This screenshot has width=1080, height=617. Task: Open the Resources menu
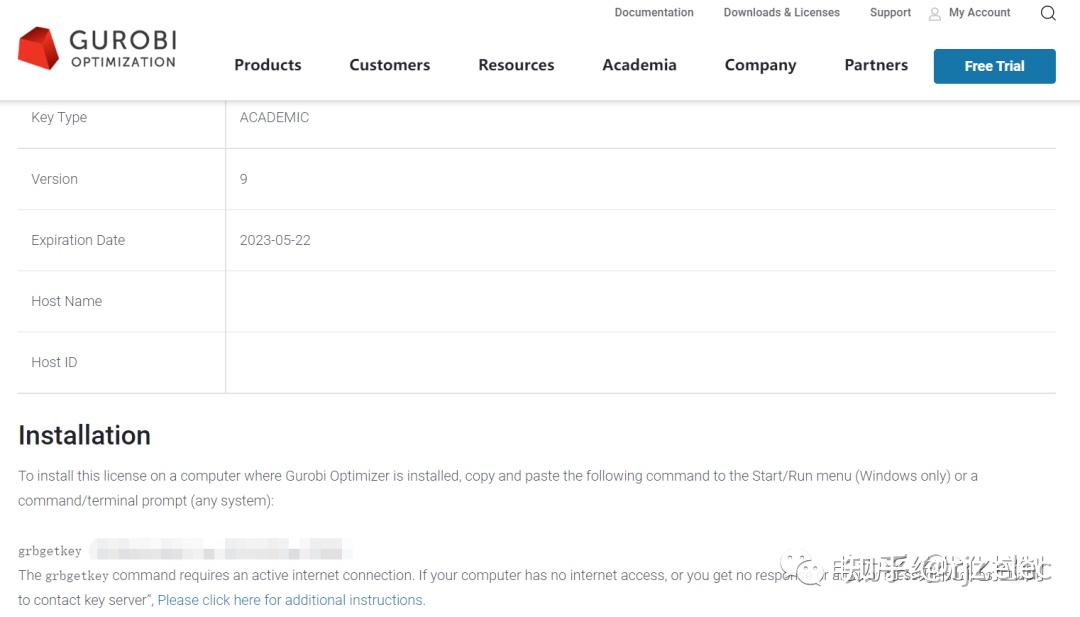[x=516, y=65]
